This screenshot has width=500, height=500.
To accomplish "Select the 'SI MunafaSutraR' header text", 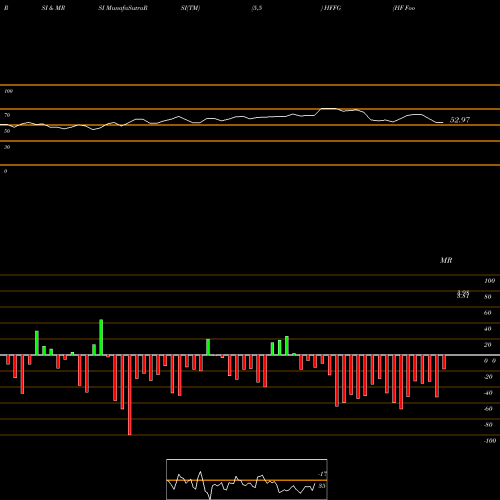I will coord(123,8).
